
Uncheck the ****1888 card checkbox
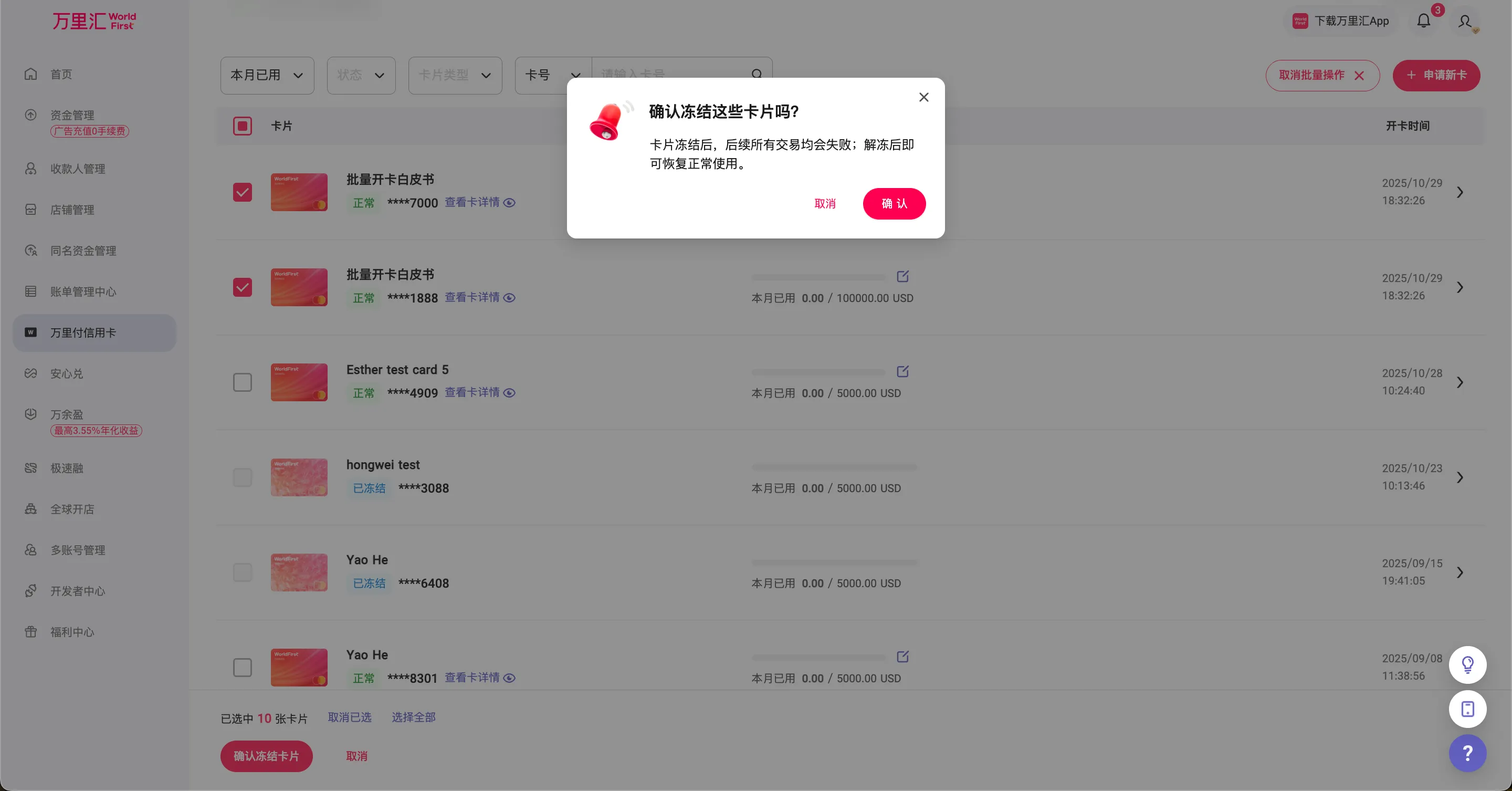coord(243,287)
